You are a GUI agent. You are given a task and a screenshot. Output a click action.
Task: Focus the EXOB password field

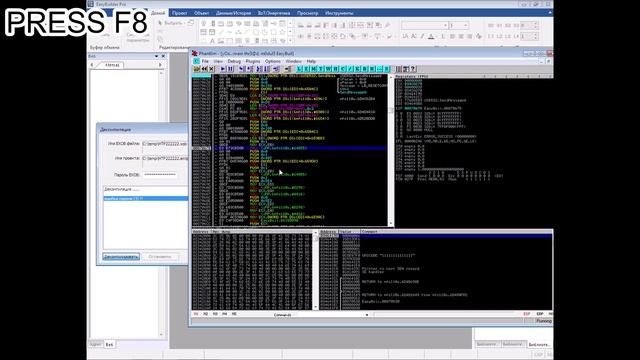160,174
